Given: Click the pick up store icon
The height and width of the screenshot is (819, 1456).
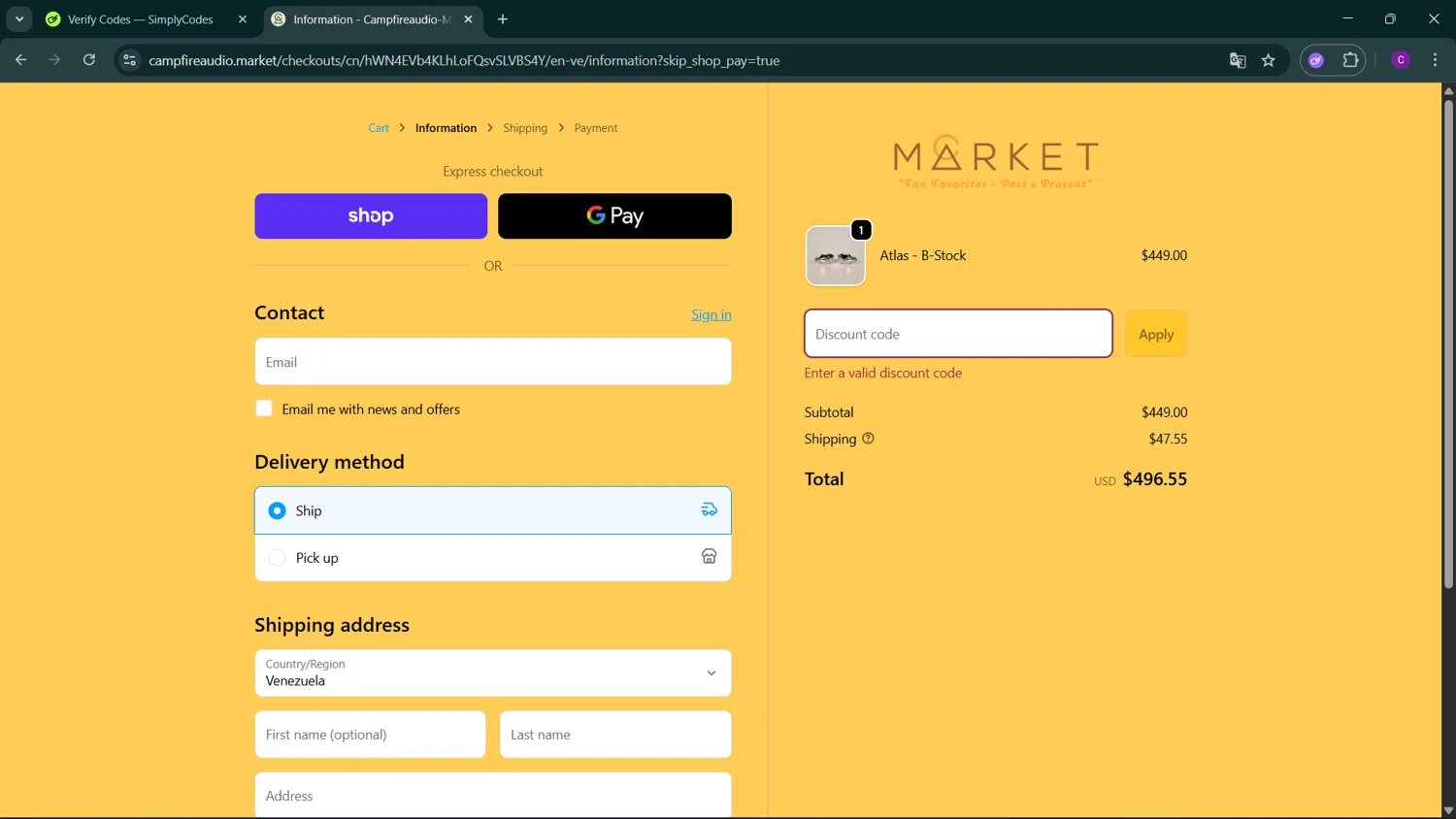Looking at the screenshot, I should click(710, 556).
